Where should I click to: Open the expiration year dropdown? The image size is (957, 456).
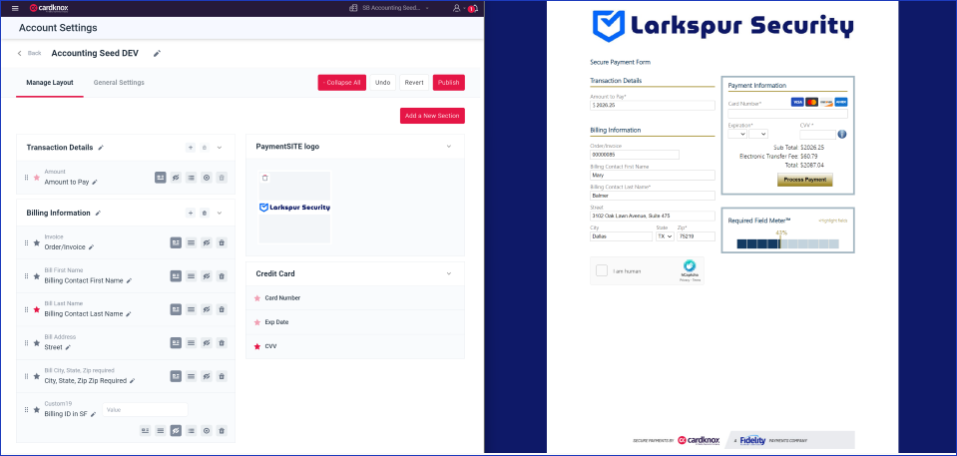(759, 134)
